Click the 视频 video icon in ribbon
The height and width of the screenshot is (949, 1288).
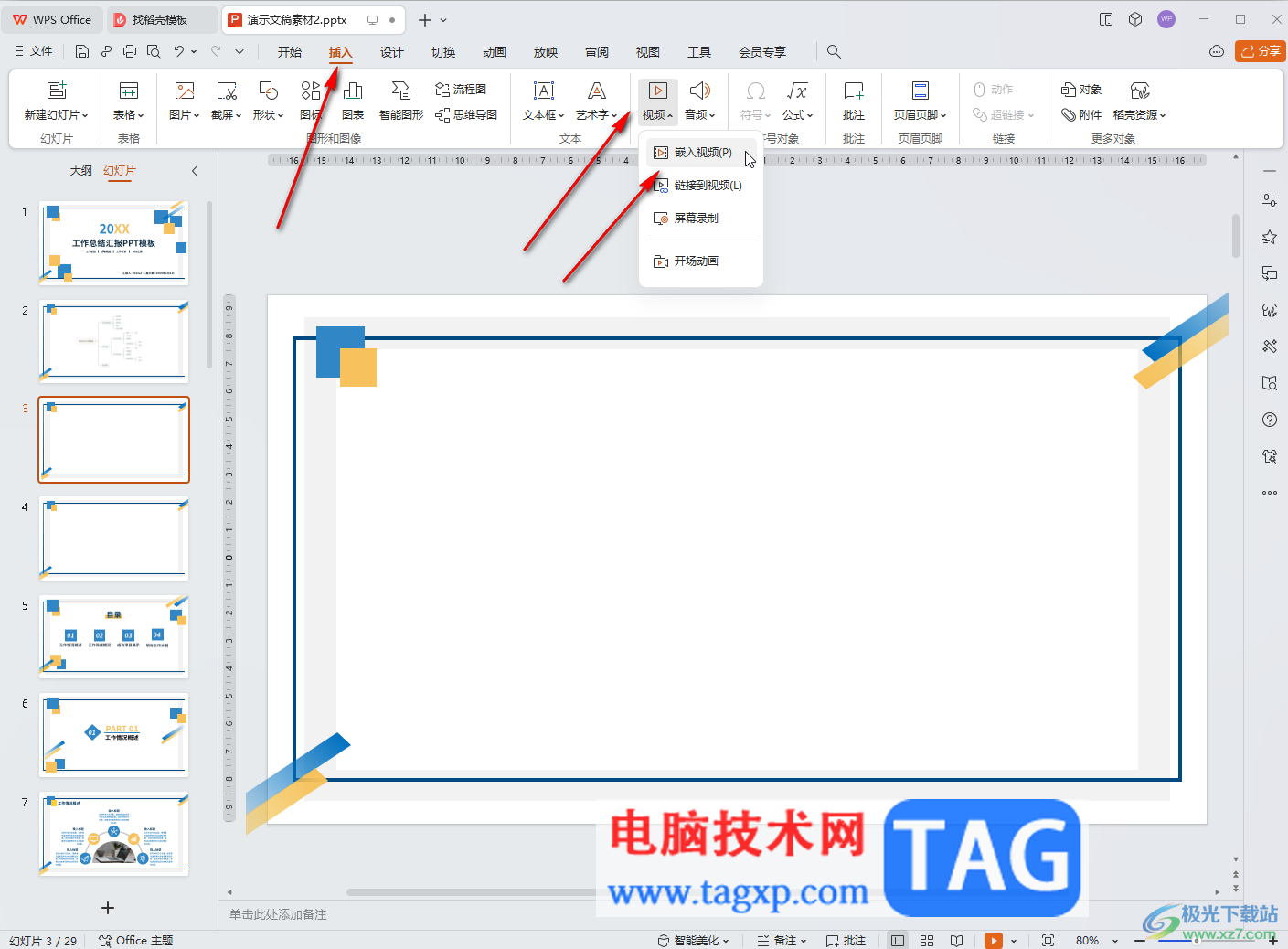tap(658, 91)
